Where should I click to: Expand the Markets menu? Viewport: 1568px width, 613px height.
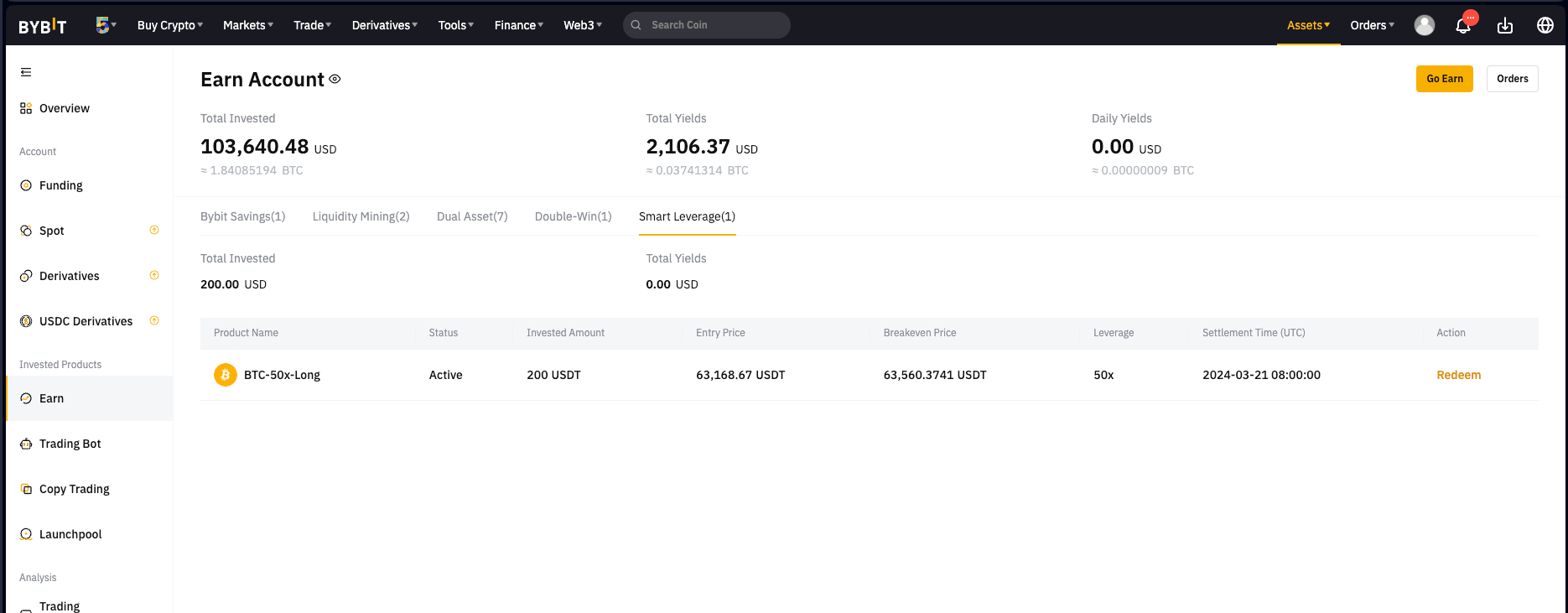248,25
